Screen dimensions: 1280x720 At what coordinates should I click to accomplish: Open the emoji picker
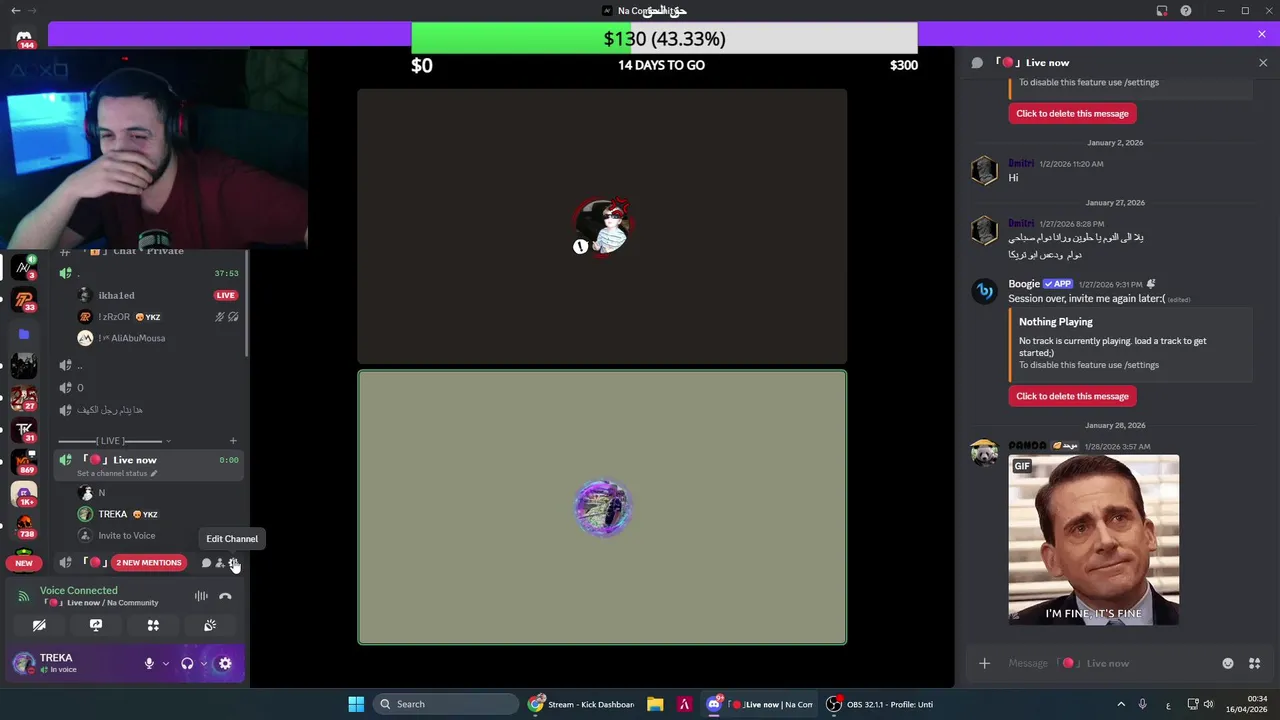coord(1228,663)
